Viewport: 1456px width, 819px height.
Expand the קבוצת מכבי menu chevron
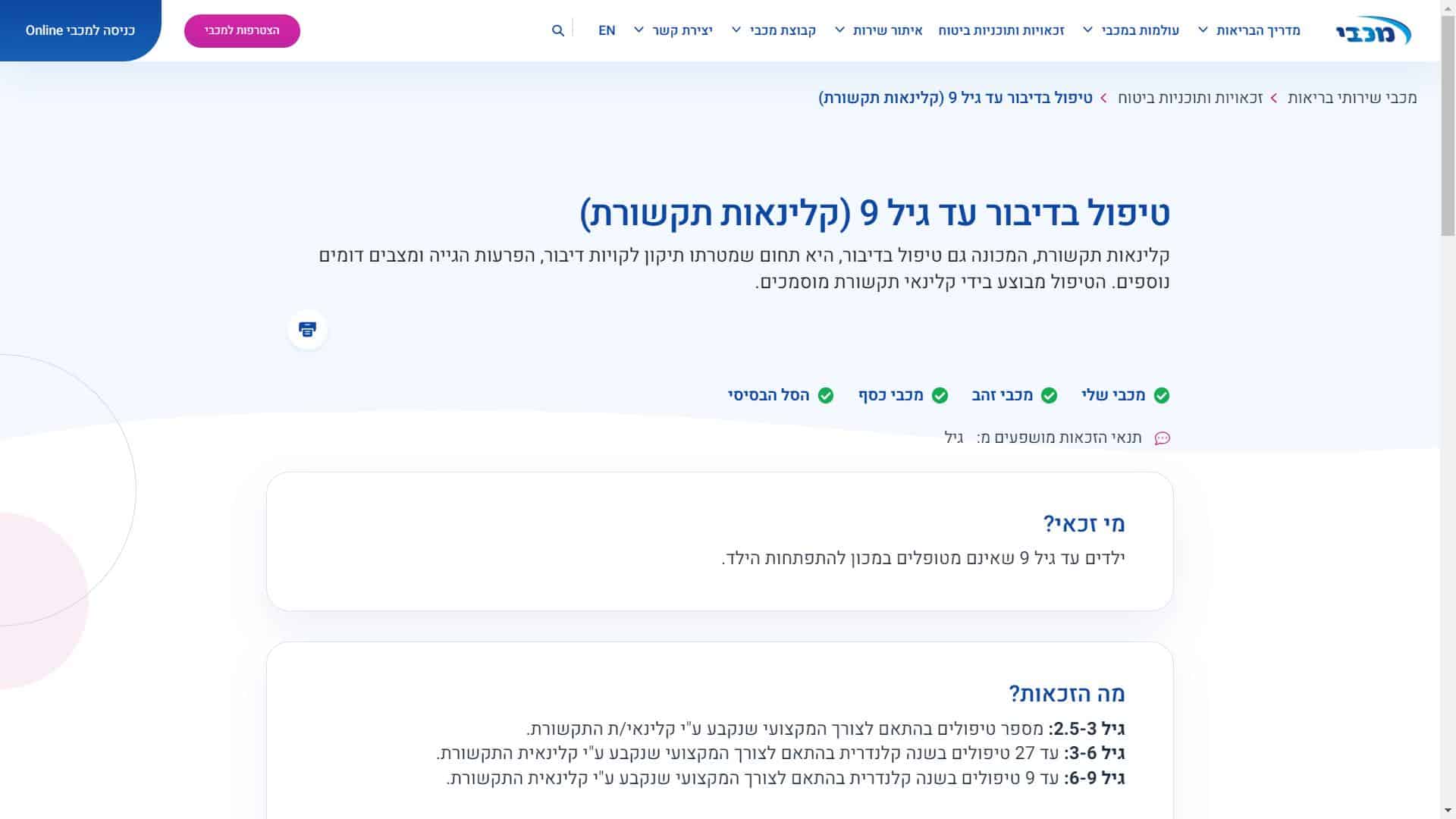click(736, 30)
